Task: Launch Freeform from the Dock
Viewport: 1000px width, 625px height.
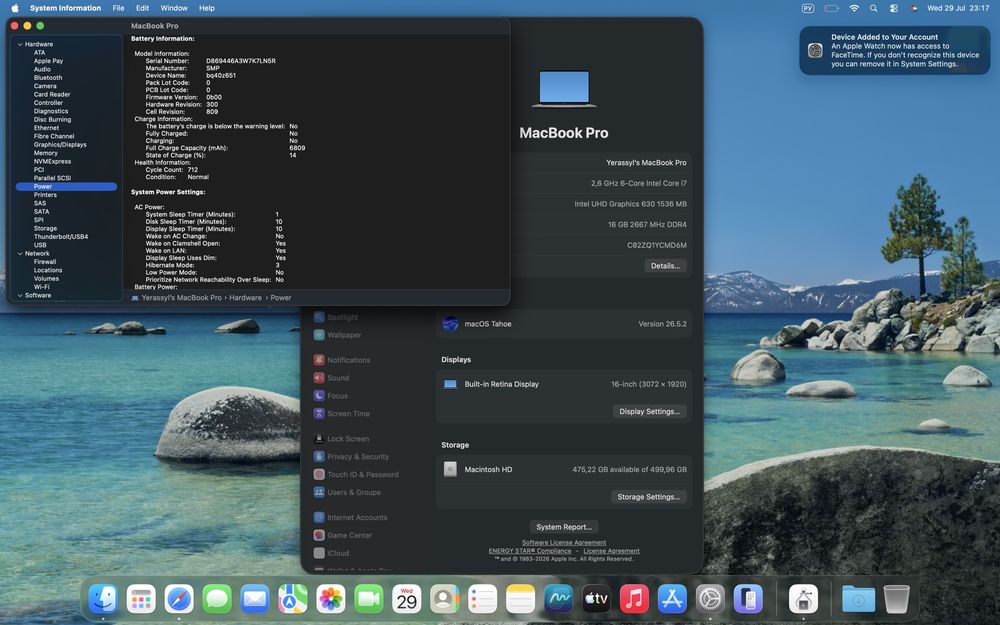Action: (x=559, y=599)
